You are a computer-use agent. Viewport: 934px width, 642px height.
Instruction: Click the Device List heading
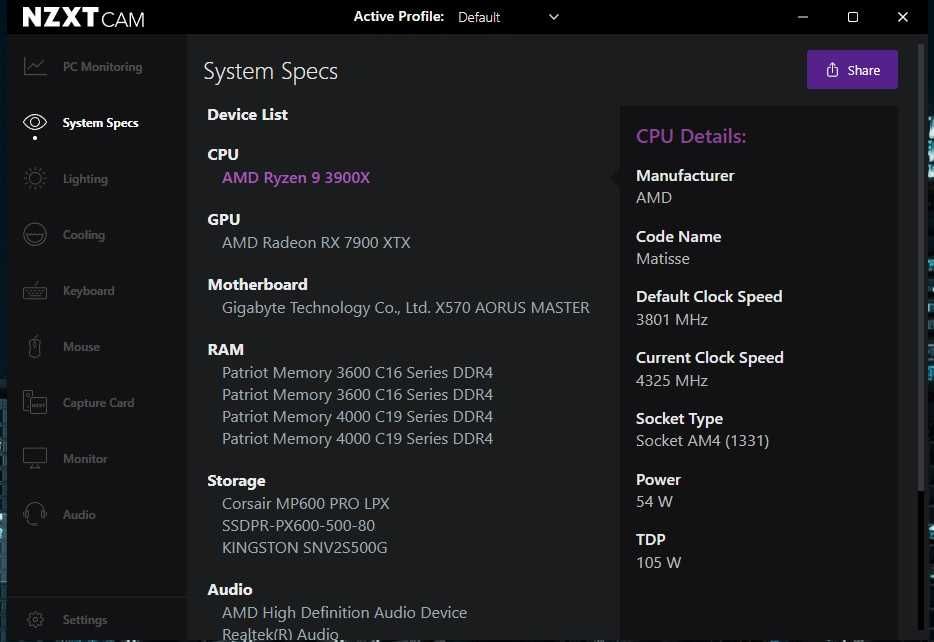click(247, 114)
